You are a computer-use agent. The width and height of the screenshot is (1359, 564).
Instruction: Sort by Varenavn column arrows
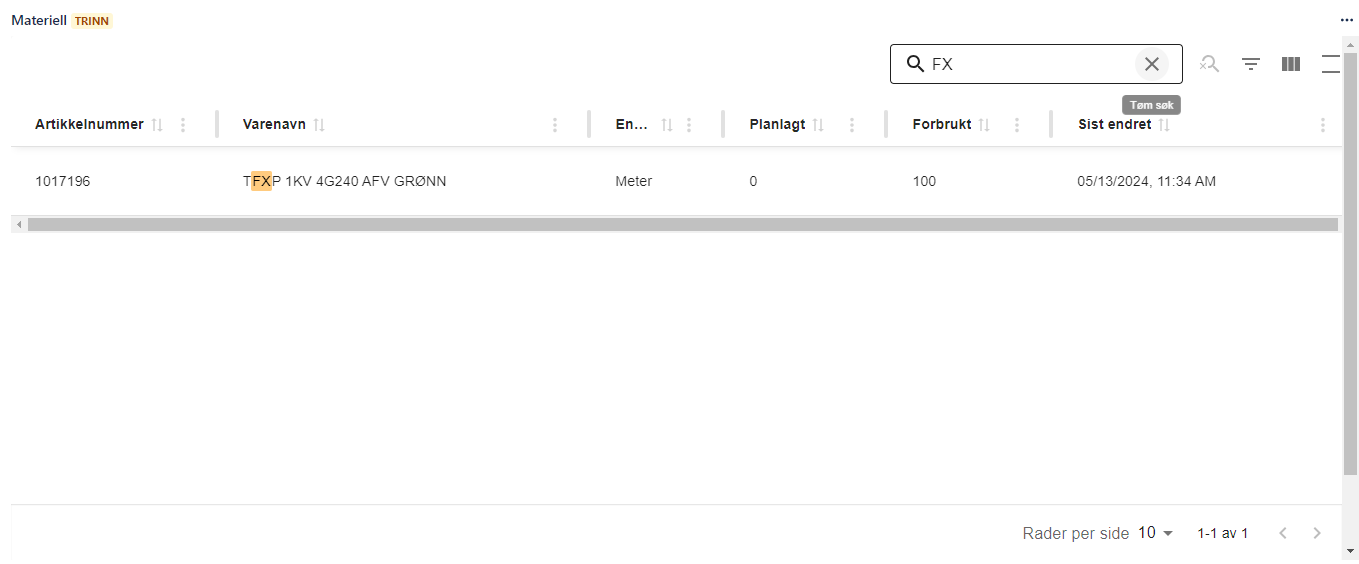coord(319,125)
